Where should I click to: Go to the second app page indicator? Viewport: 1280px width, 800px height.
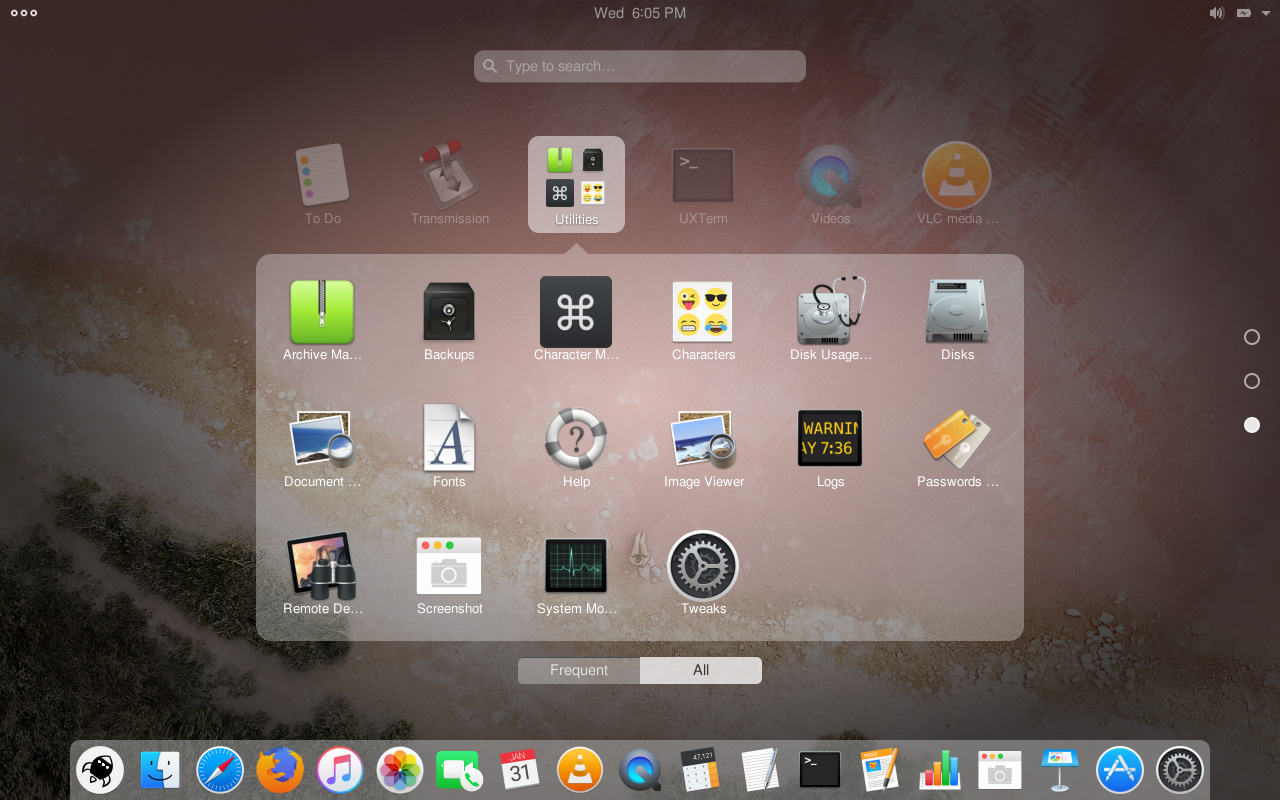pyautogui.click(x=1251, y=381)
